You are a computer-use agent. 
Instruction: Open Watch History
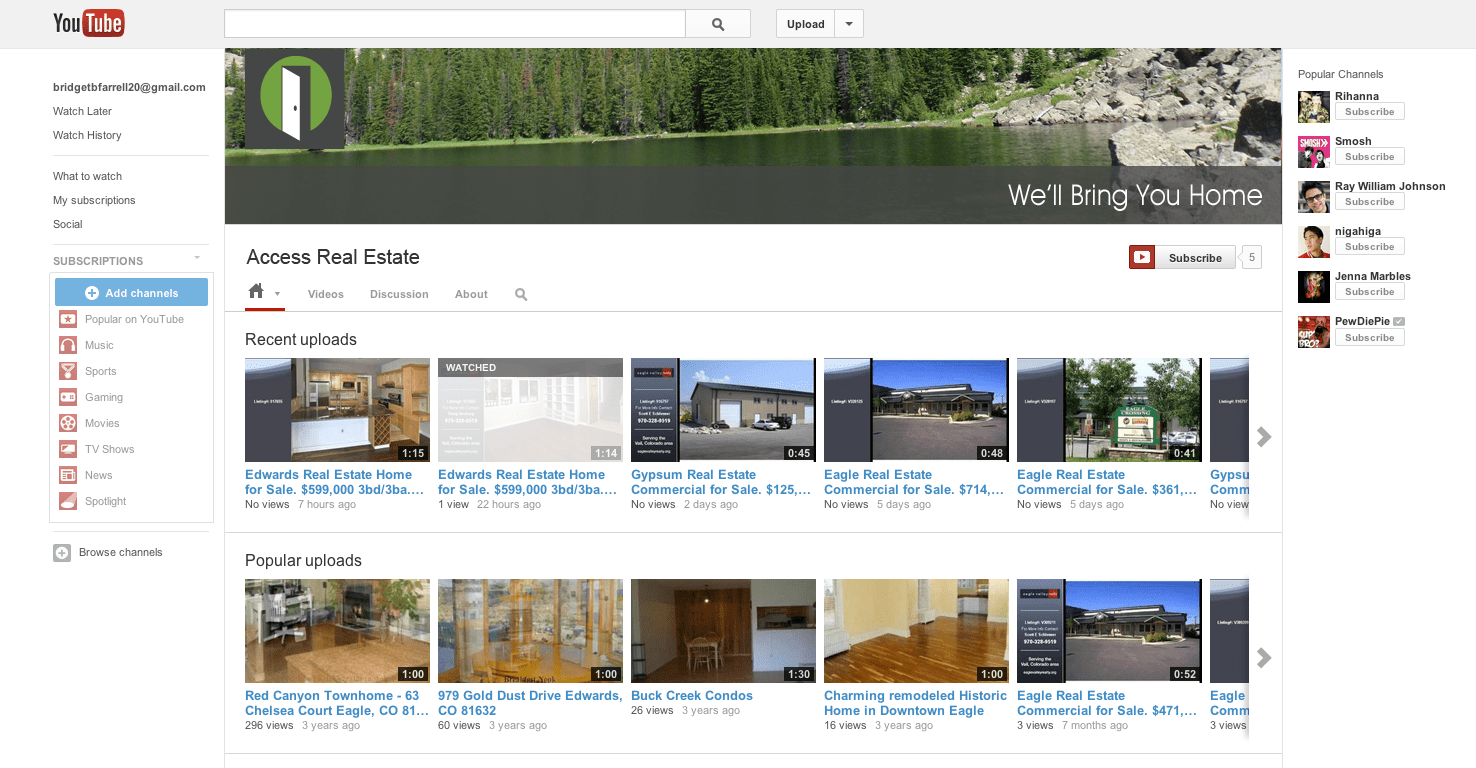87,135
